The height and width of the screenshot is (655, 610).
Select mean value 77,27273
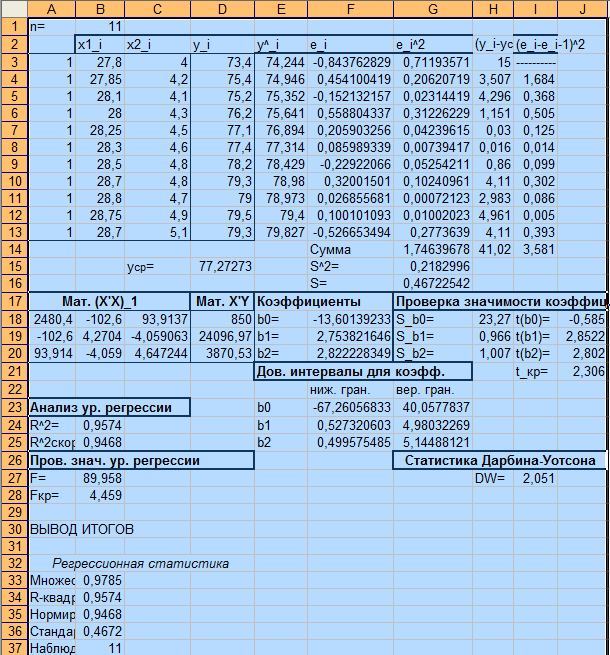[222, 267]
